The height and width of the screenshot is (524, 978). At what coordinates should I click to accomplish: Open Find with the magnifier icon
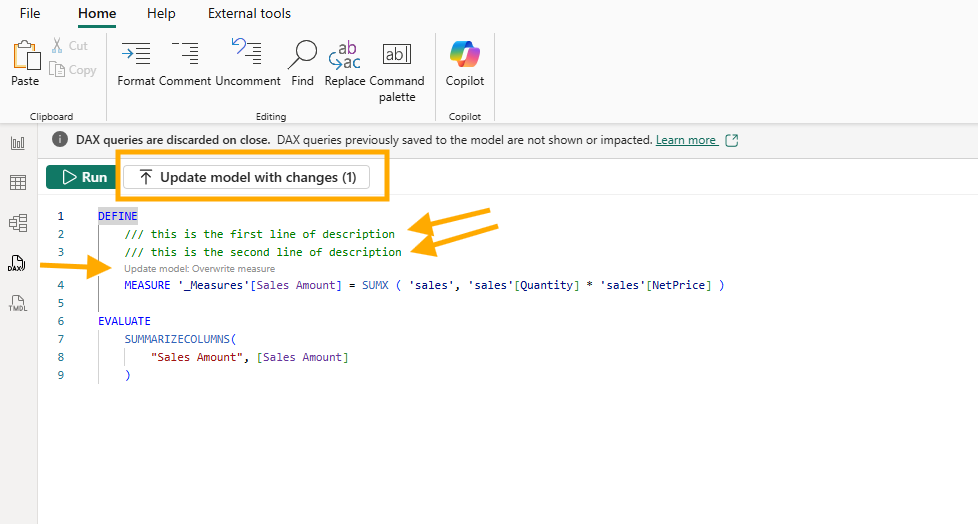pyautogui.click(x=303, y=63)
